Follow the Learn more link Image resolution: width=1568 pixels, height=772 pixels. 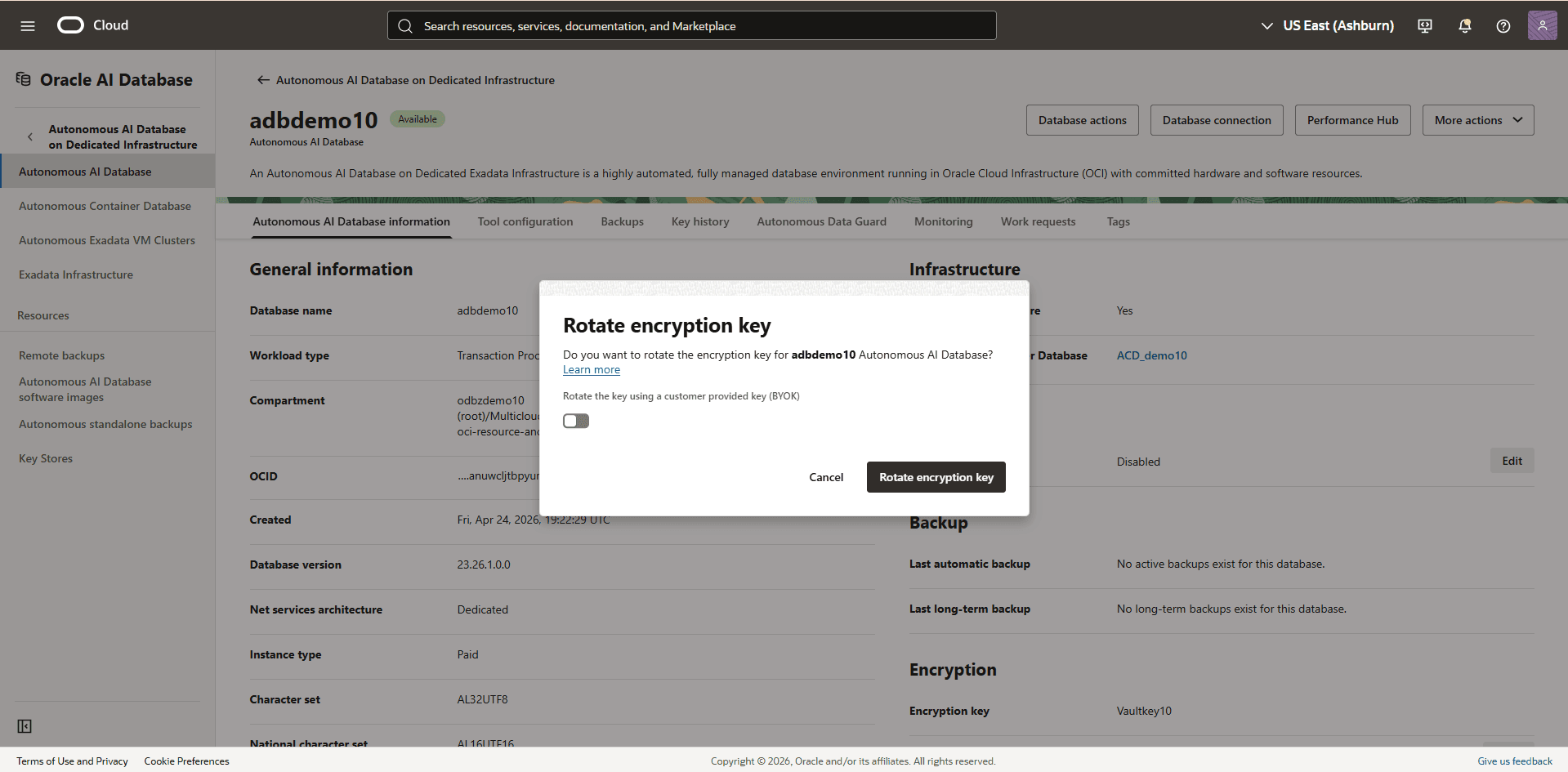pos(592,370)
